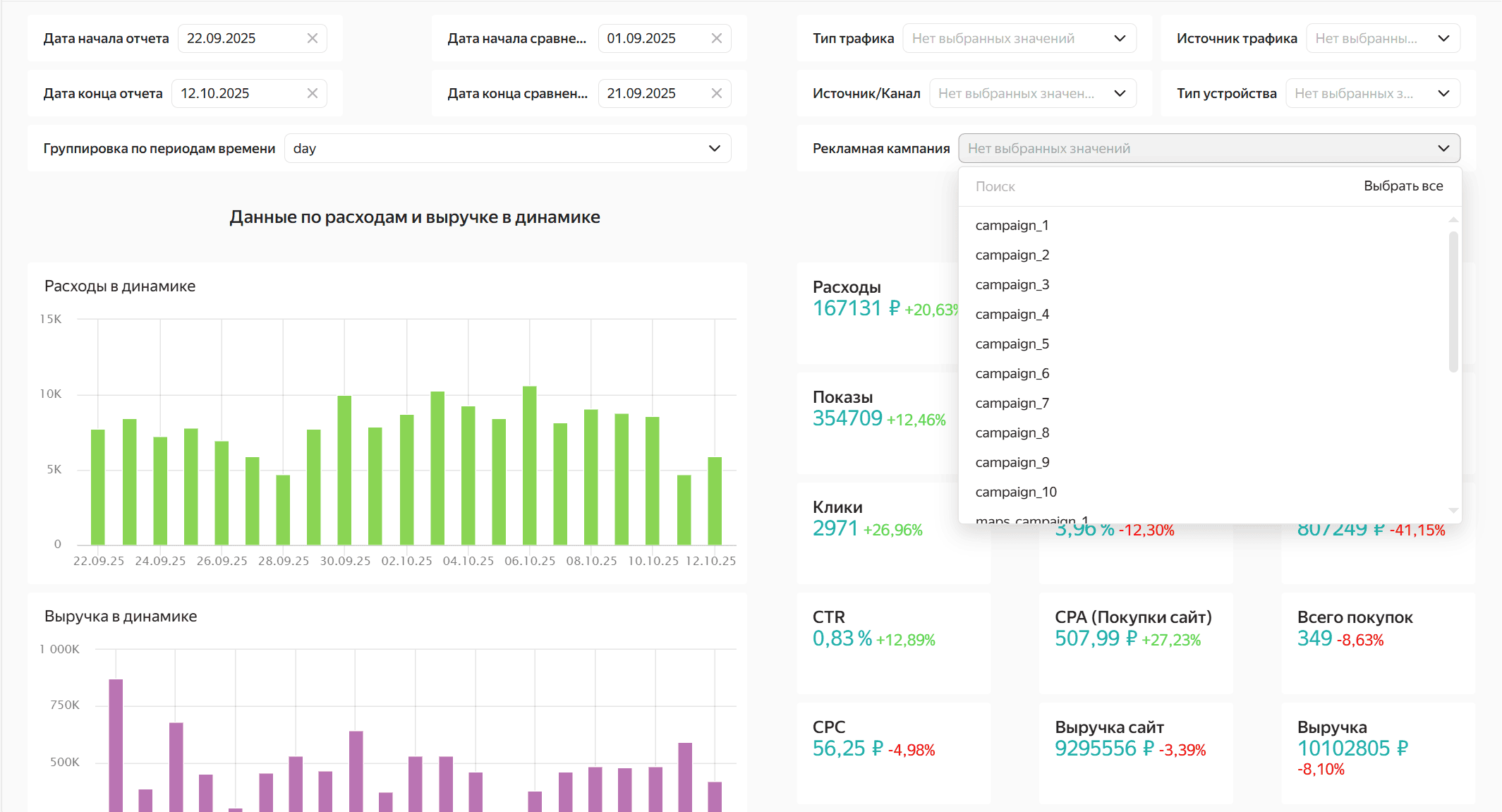This screenshot has width=1502, height=812.
Task: Open the Тип трафика dropdown
Action: point(1019,38)
